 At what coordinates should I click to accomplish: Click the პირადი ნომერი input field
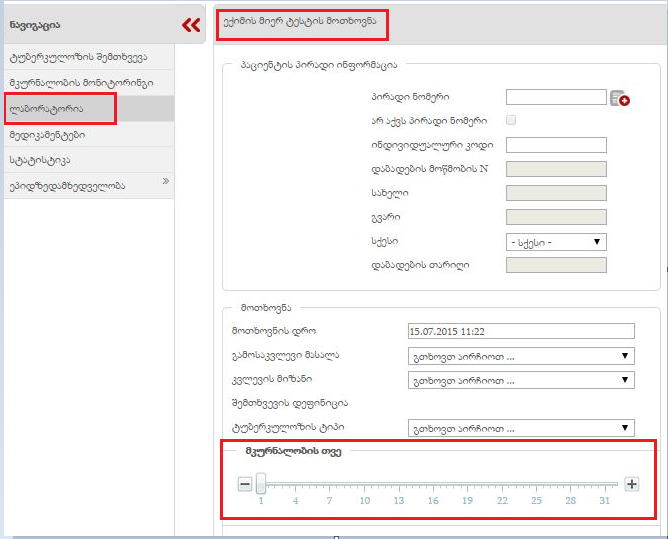click(x=556, y=97)
